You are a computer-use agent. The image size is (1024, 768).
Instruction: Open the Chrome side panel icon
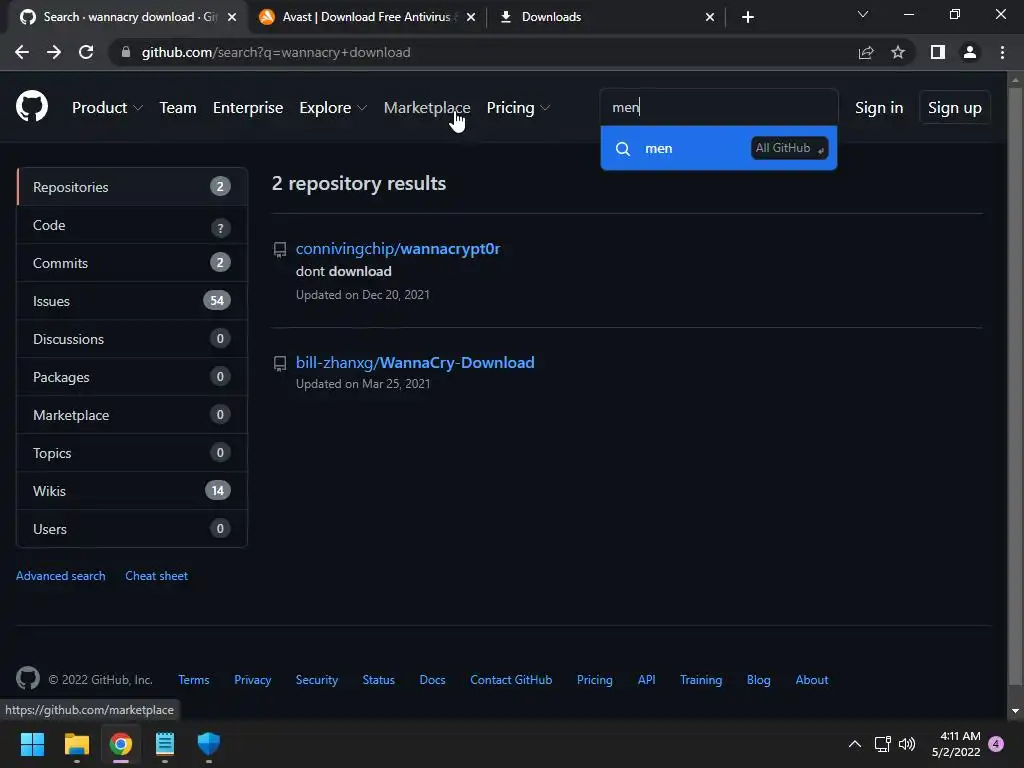pos(938,52)
